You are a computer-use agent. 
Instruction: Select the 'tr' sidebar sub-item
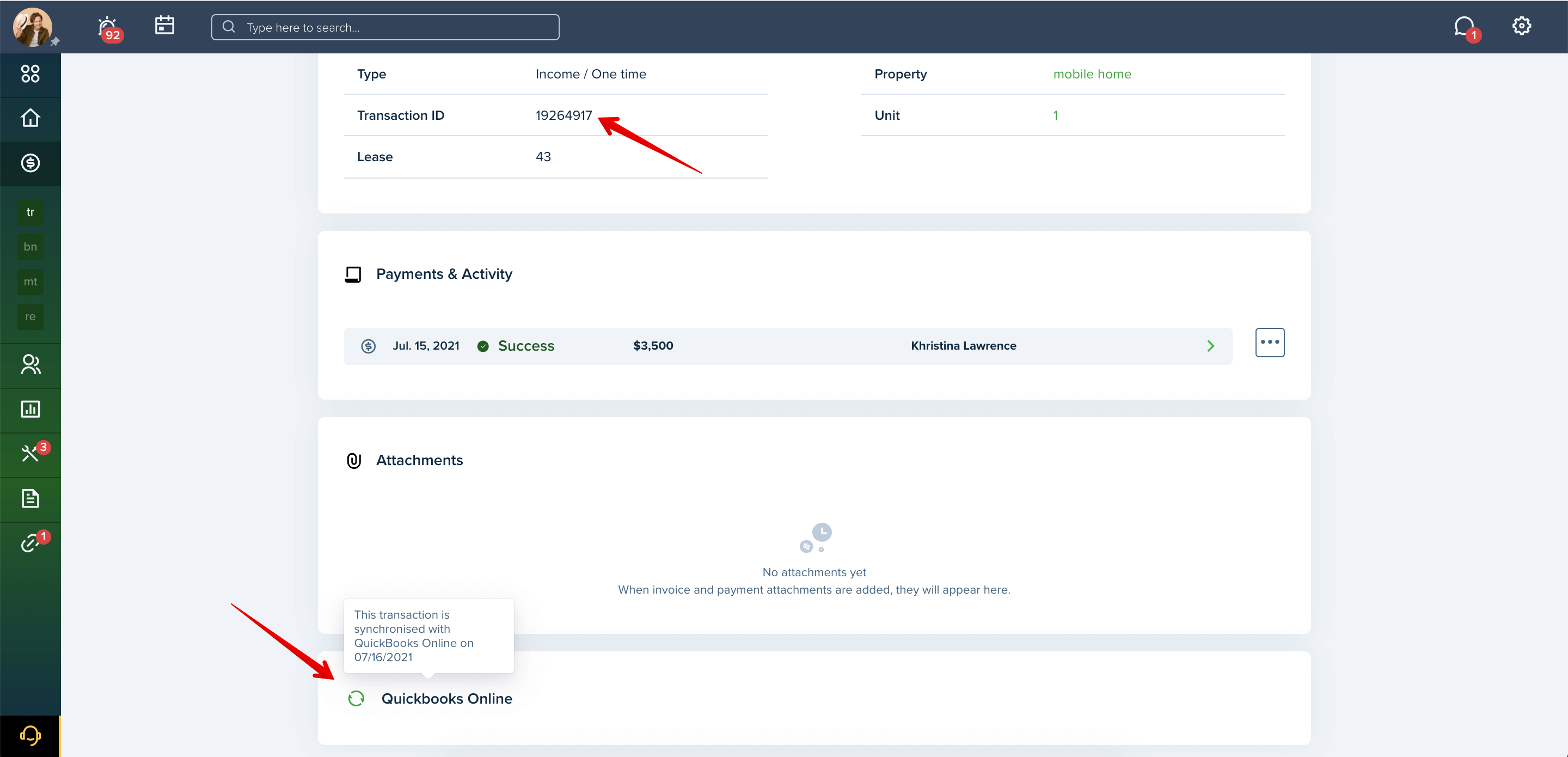tap(30, 212)
